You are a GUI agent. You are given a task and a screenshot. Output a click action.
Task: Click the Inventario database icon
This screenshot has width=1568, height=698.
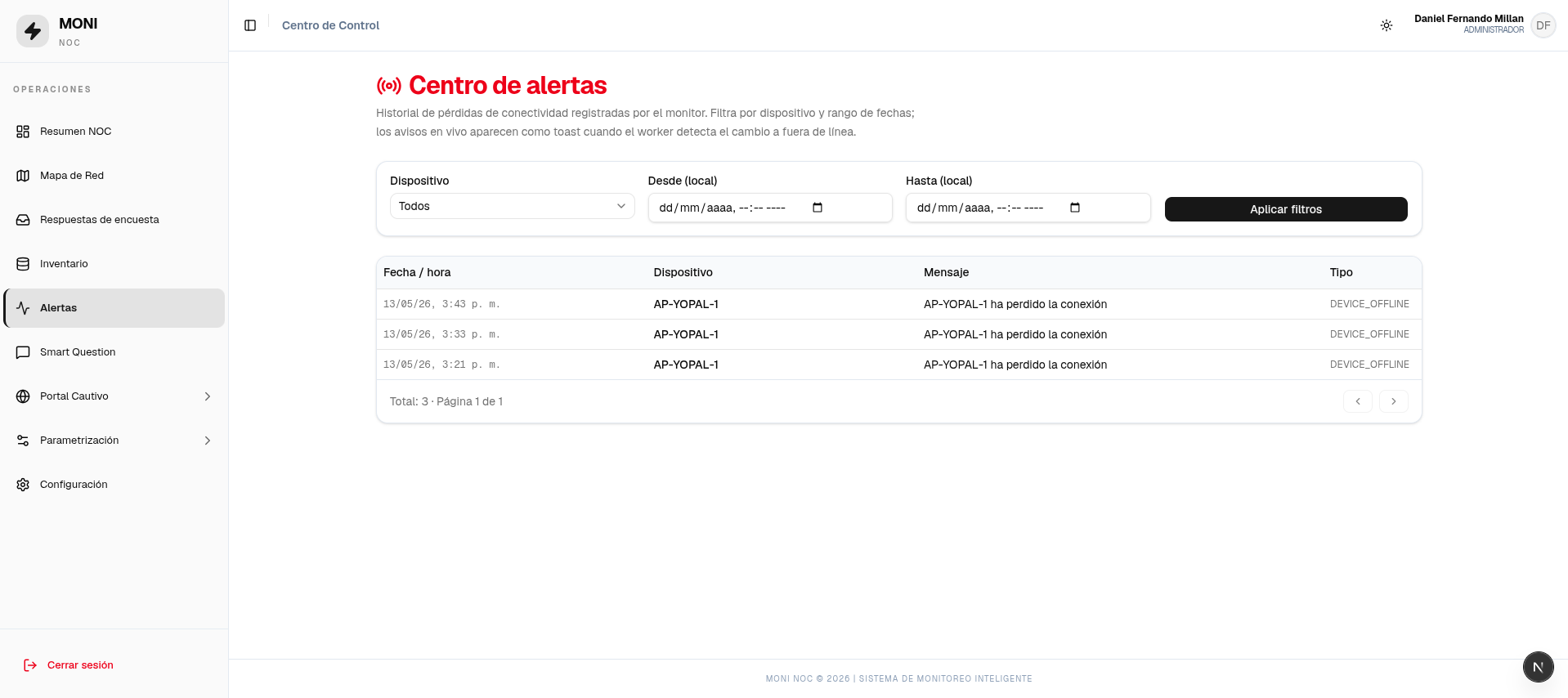coord(23,264)
